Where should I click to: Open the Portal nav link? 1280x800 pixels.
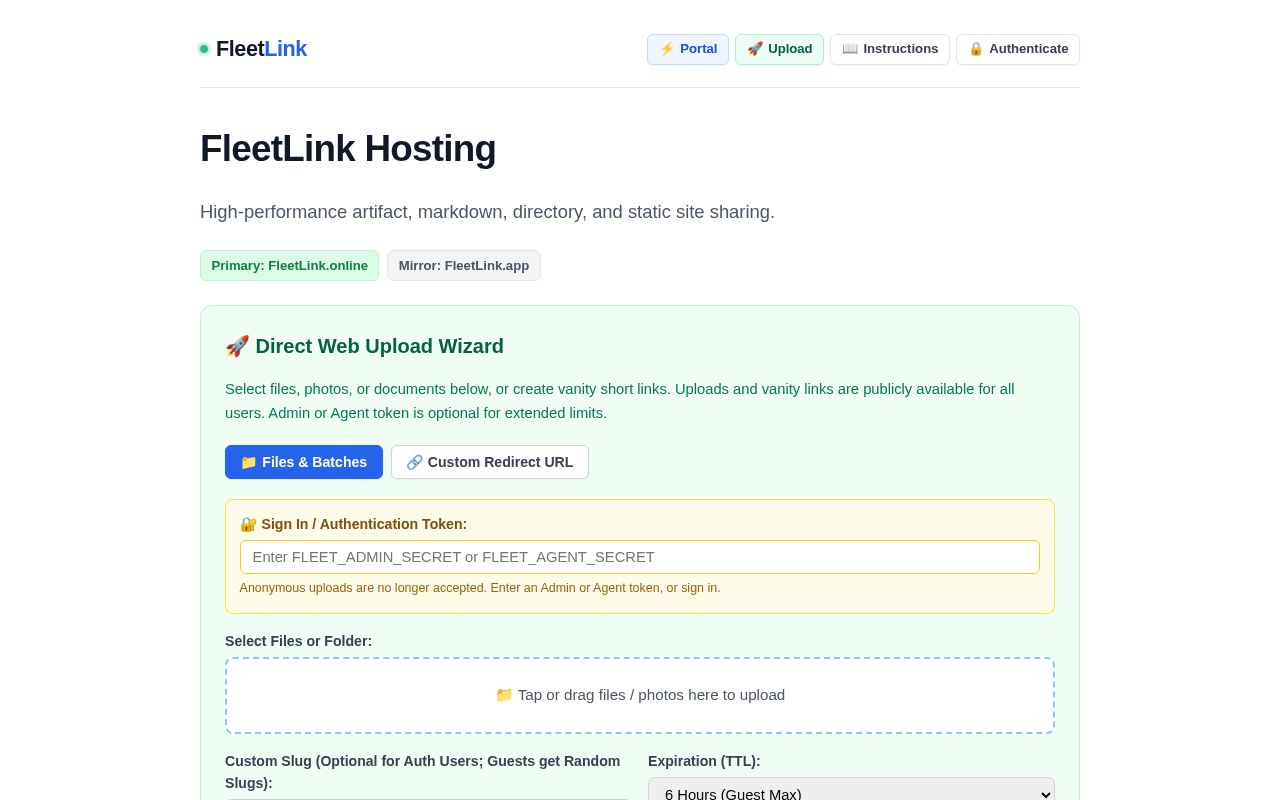coord(688,49)
